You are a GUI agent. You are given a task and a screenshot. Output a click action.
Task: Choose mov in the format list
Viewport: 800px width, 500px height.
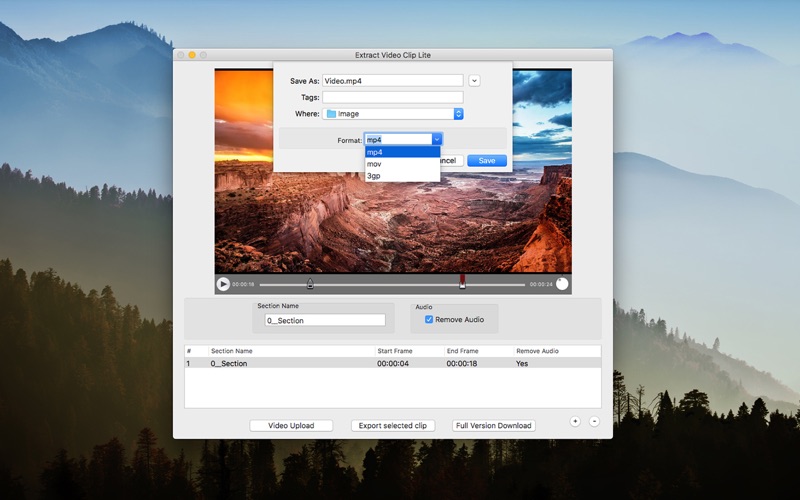click(x=402, y=164)
